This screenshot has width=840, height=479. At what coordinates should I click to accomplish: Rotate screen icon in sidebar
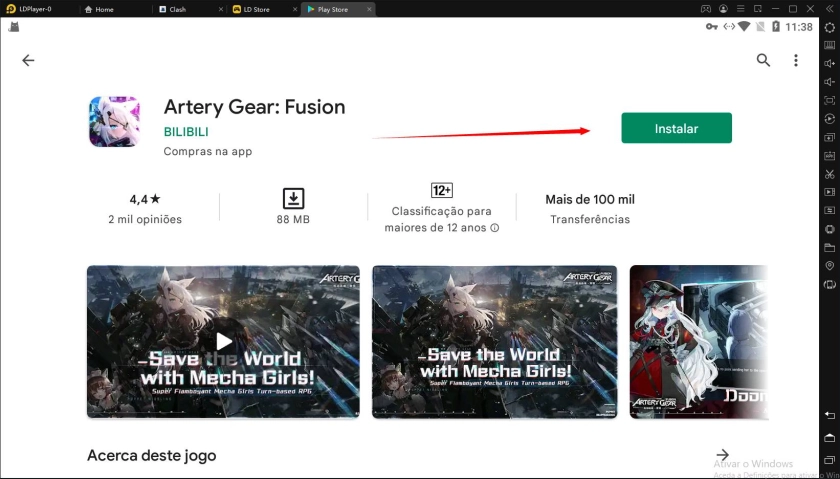829,285
